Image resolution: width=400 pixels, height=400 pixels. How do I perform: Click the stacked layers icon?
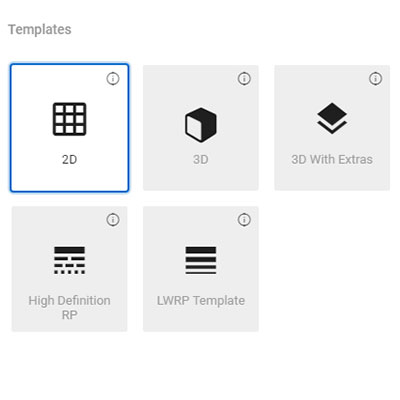(x=332, y=118)
